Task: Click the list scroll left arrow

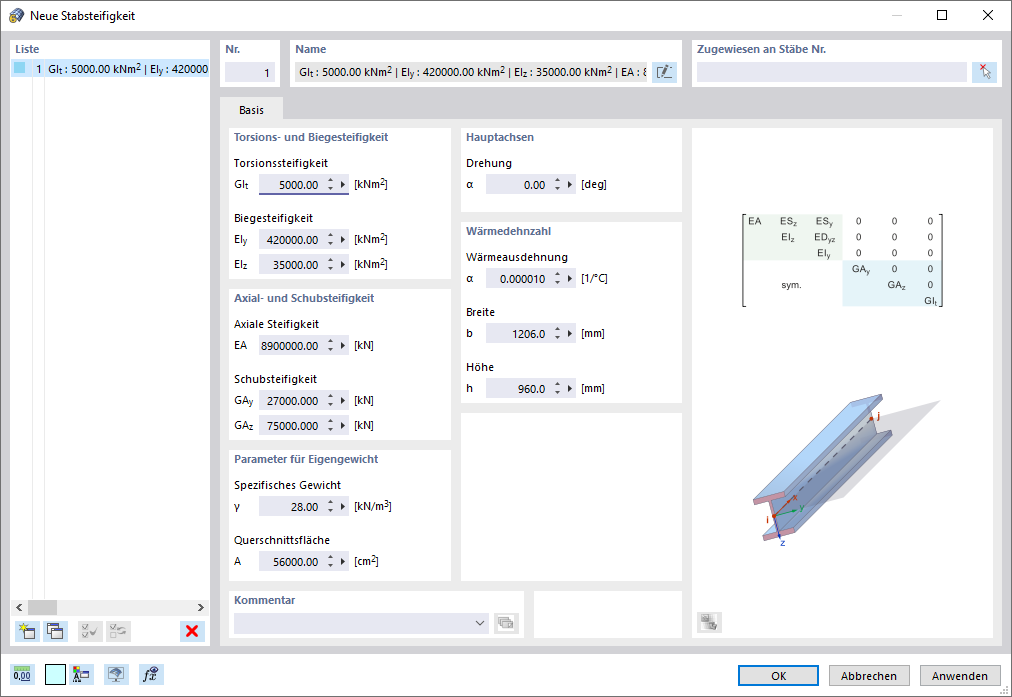Action: tap(19, 607)
